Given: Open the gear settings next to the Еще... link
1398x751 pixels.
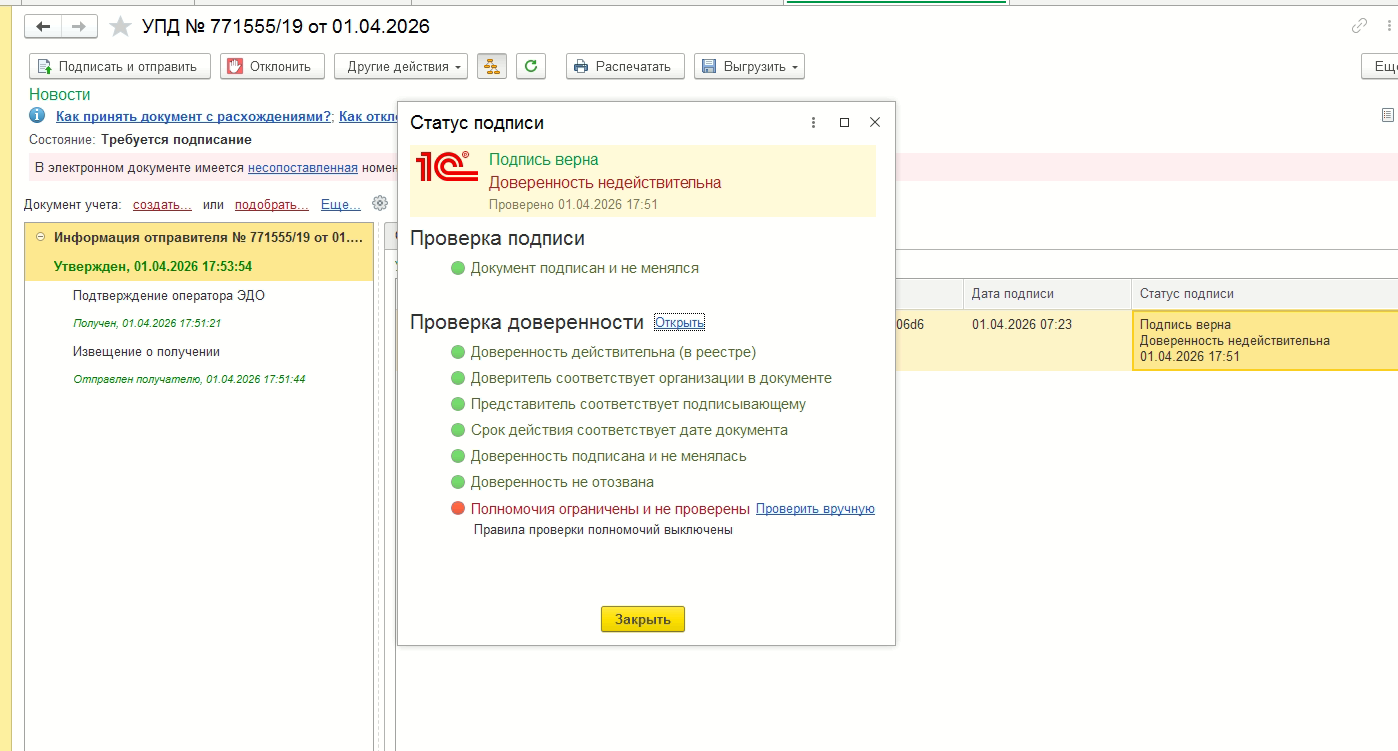Looking at the screenshot, I should (x=380, y=204).
